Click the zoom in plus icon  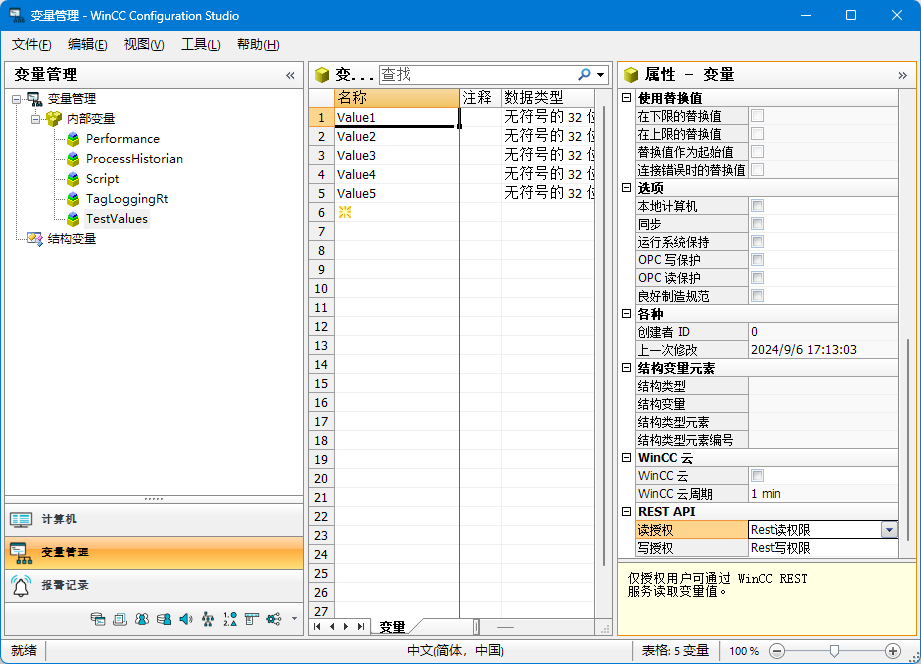(893, 651)
